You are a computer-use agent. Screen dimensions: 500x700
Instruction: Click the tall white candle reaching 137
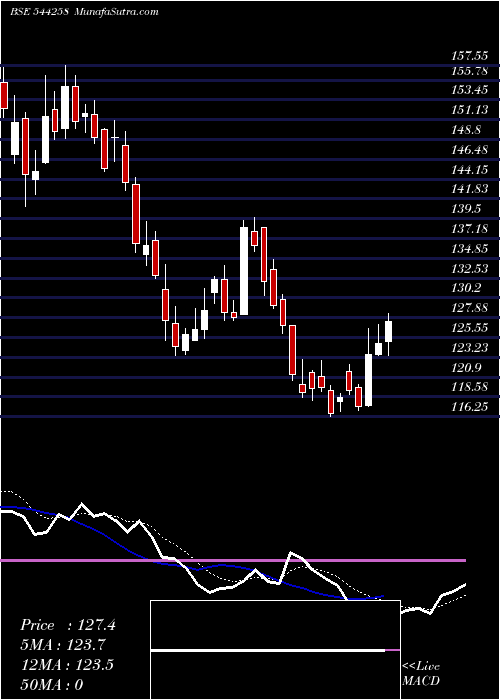pos(244,271)
